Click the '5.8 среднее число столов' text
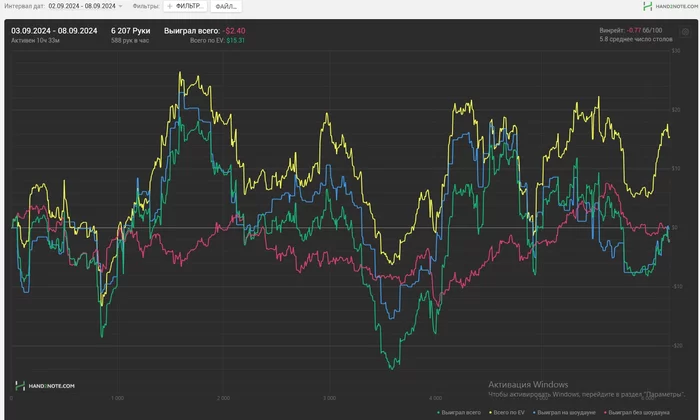700x420 pixels. coord(636,39)
